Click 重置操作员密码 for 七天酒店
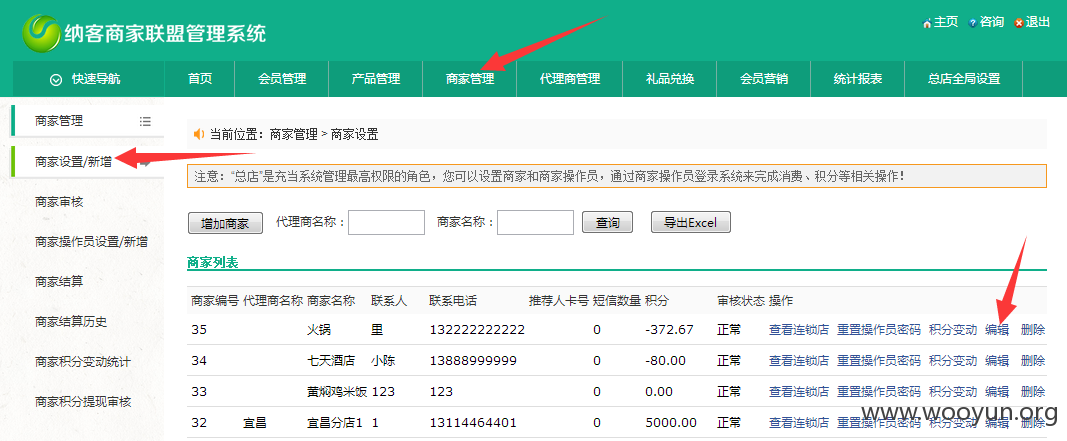 coord(879,361)
